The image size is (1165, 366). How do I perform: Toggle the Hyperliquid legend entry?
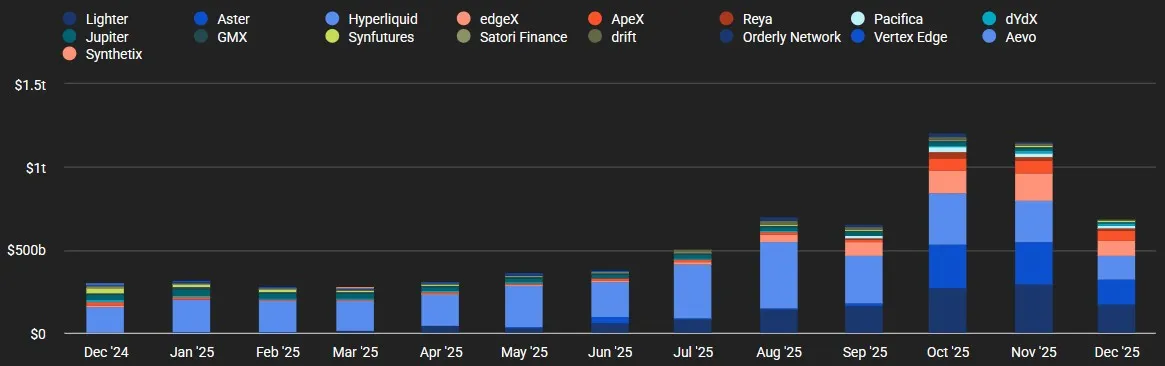coord(371,19)
